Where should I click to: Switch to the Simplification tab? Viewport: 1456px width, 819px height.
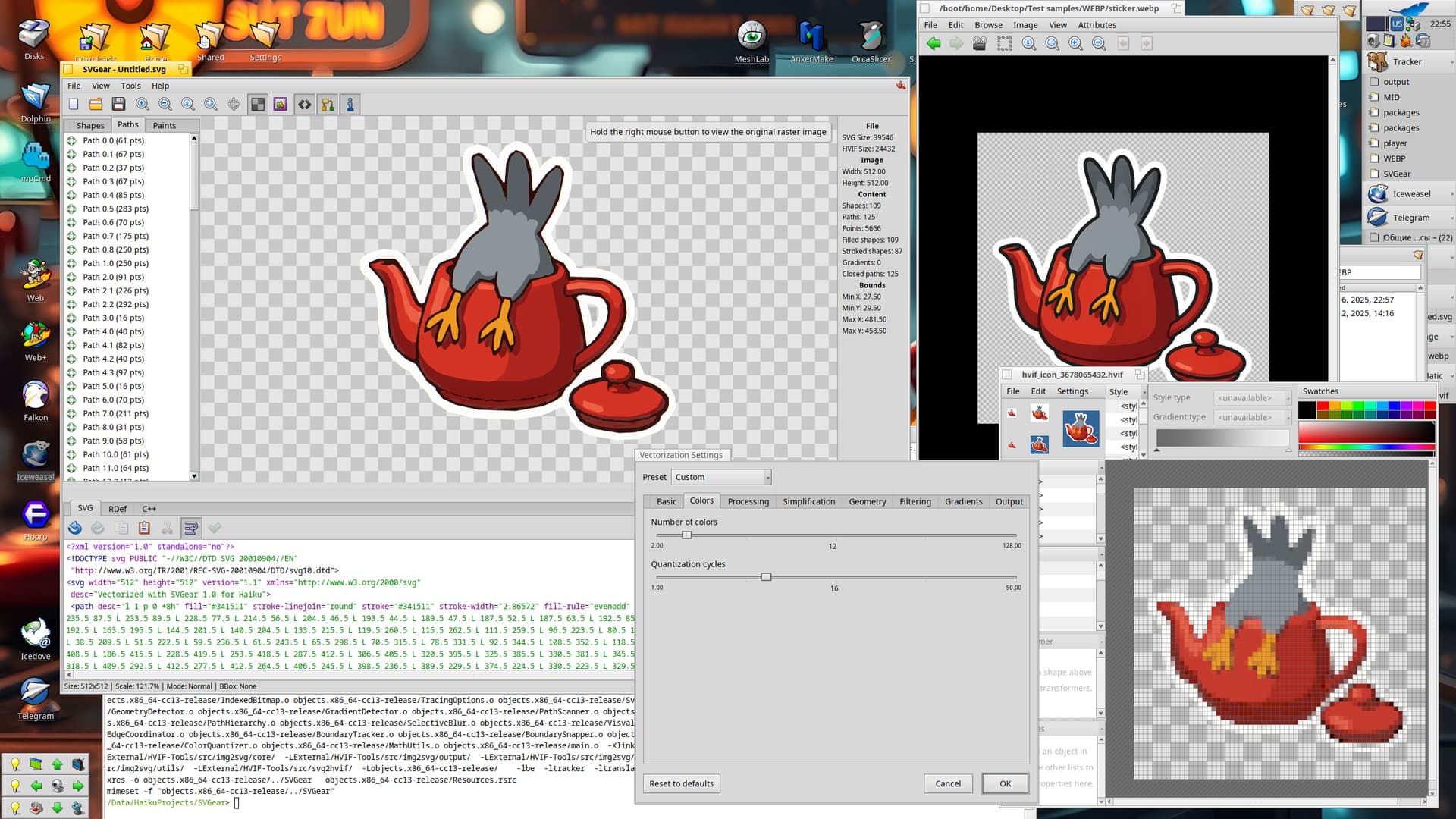pos(808,501)
